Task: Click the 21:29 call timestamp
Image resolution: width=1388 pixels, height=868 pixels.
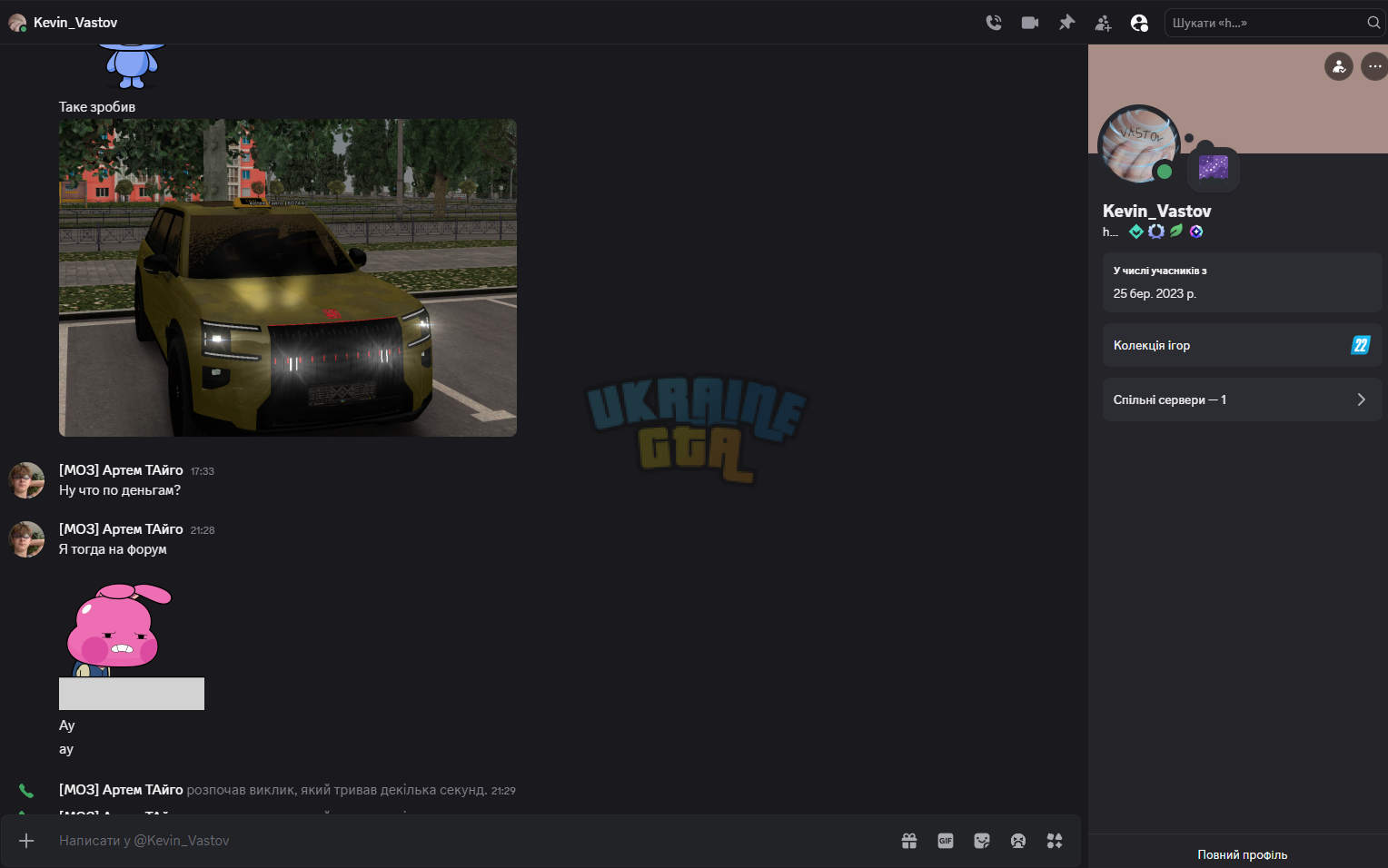Action: pyautogui.click(x=503, y=791)
